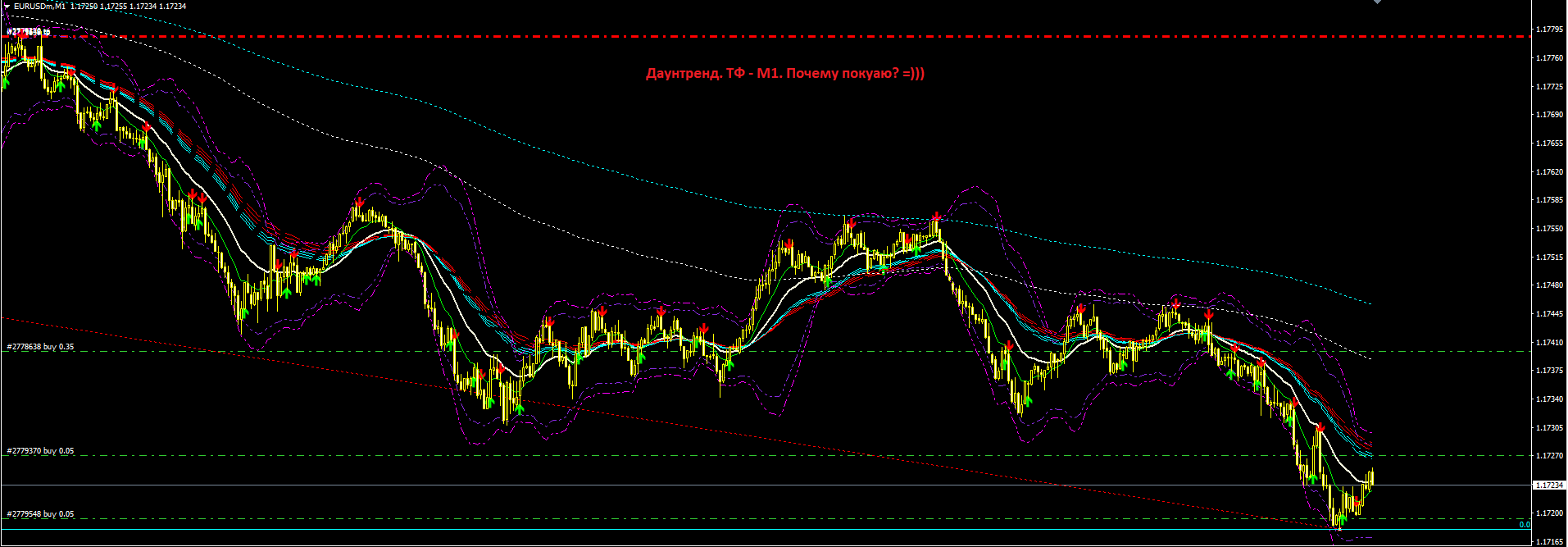Click price scale value 1.17620
Image resolution: width=1568 pixels, height=547 pixels.
(1548, 172)
